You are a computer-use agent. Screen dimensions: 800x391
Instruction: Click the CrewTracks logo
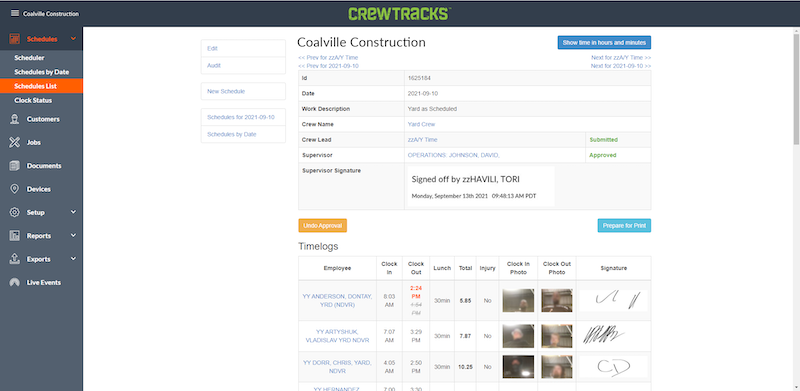(399, 13)
